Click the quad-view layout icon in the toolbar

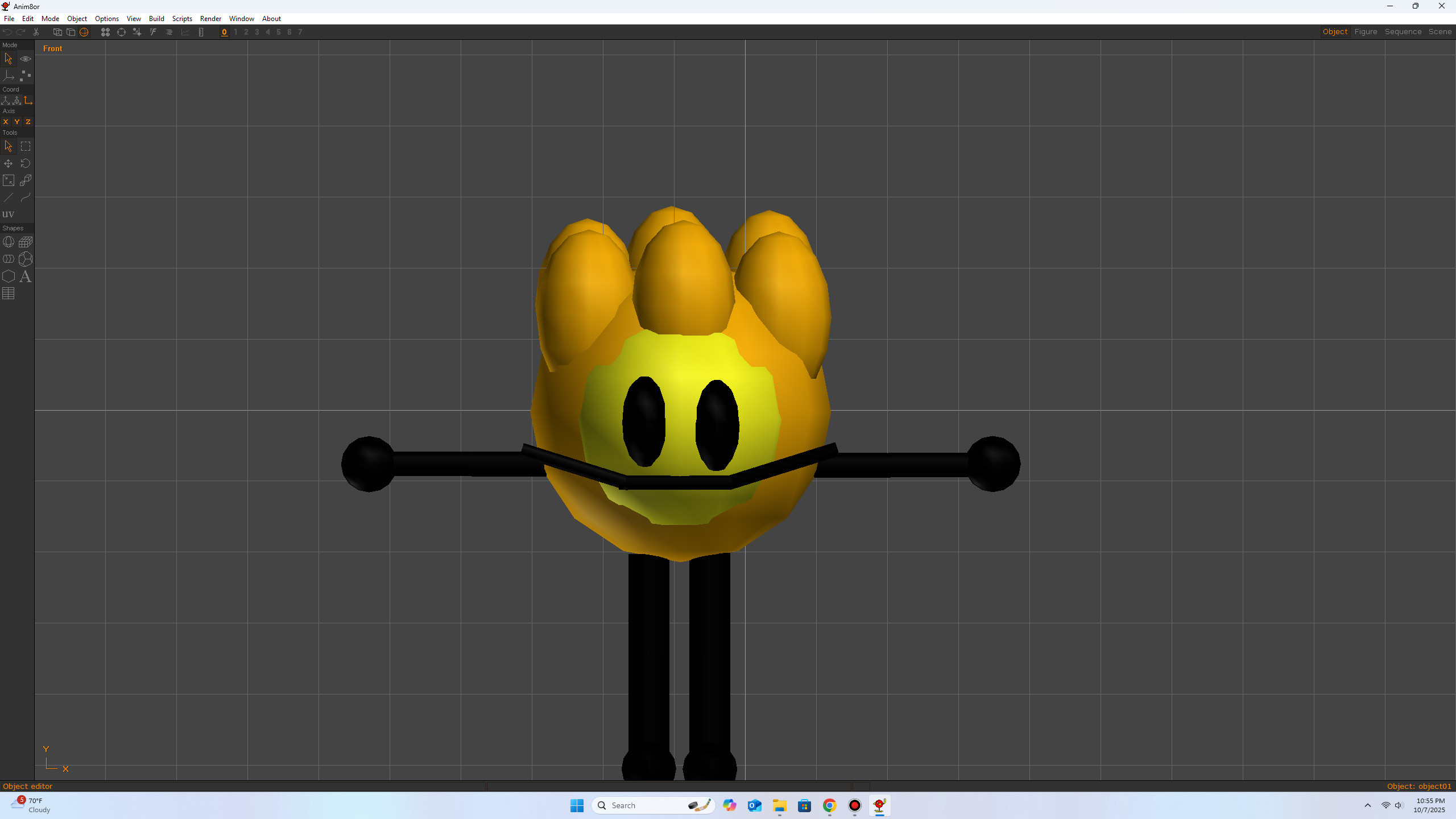(x=105, y=32)
